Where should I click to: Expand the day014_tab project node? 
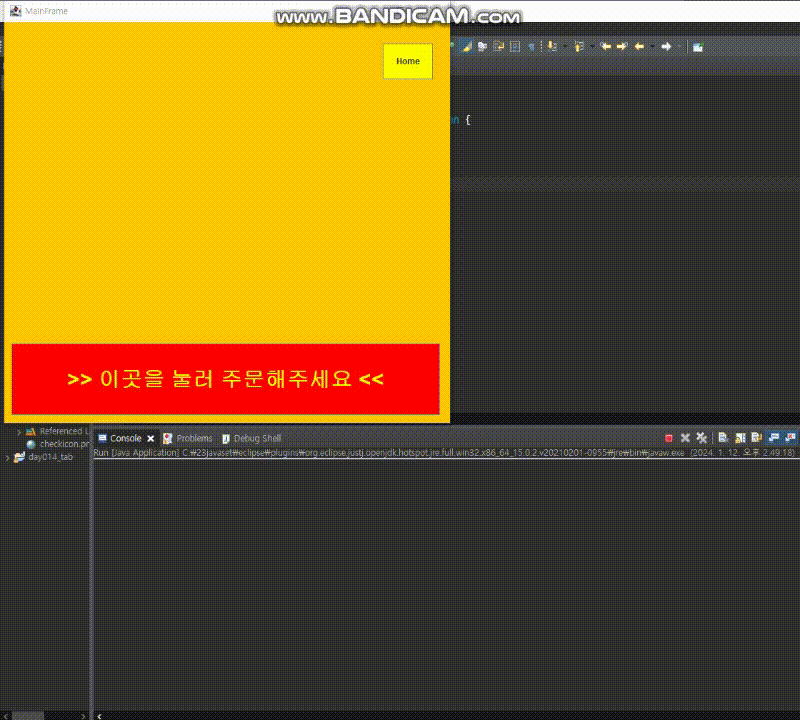[7, 457]
